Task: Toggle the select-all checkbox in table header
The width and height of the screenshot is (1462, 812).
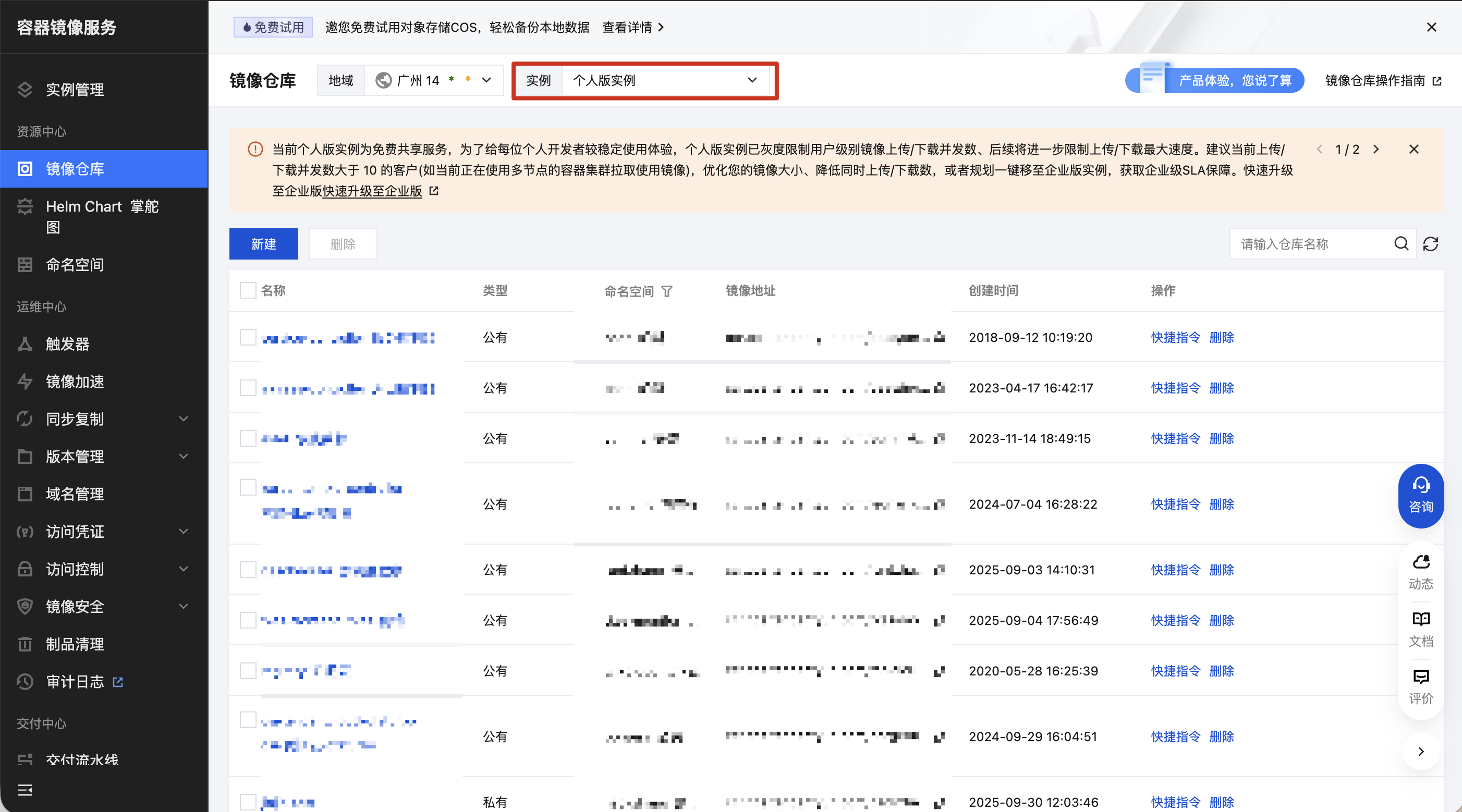Action: pyautogui.click(x=248, y=290)
